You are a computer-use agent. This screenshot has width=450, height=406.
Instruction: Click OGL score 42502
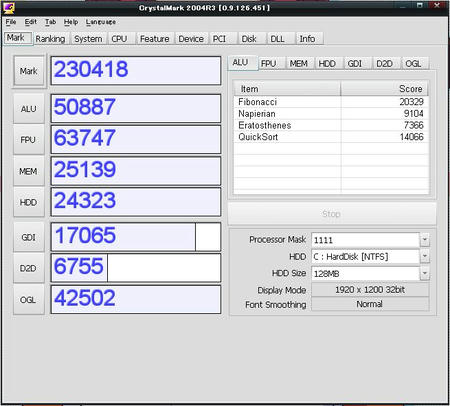point(136,299)
